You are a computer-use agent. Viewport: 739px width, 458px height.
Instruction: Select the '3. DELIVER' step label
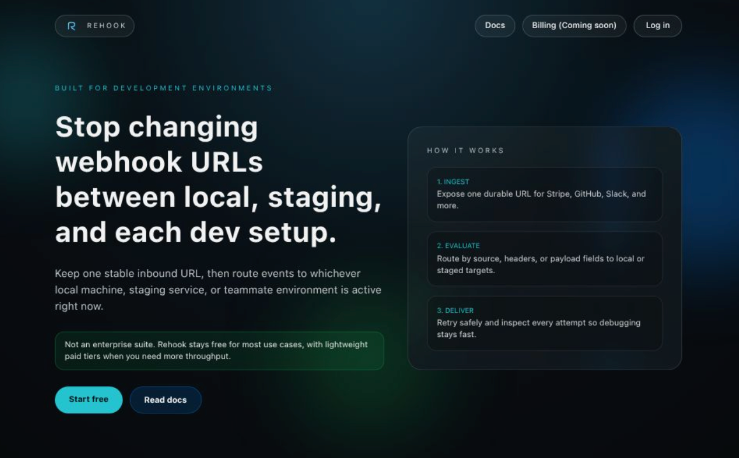(x=456, y=311)
